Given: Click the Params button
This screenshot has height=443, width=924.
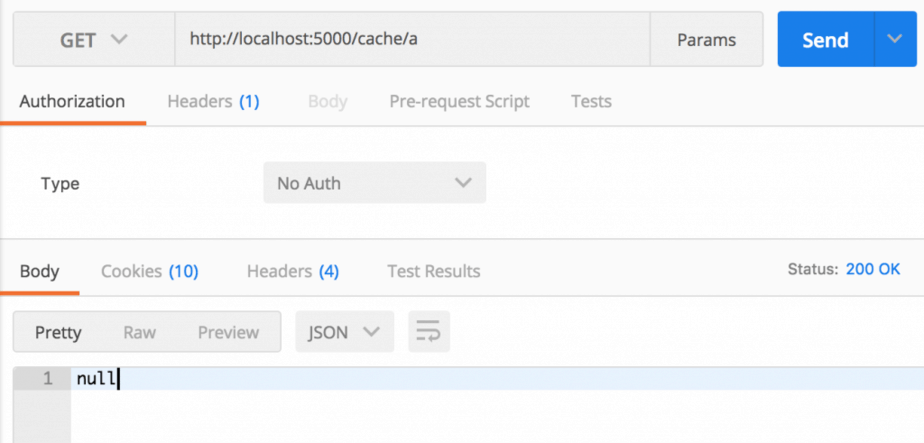Looking at the screenshot, I should point(706,40).
